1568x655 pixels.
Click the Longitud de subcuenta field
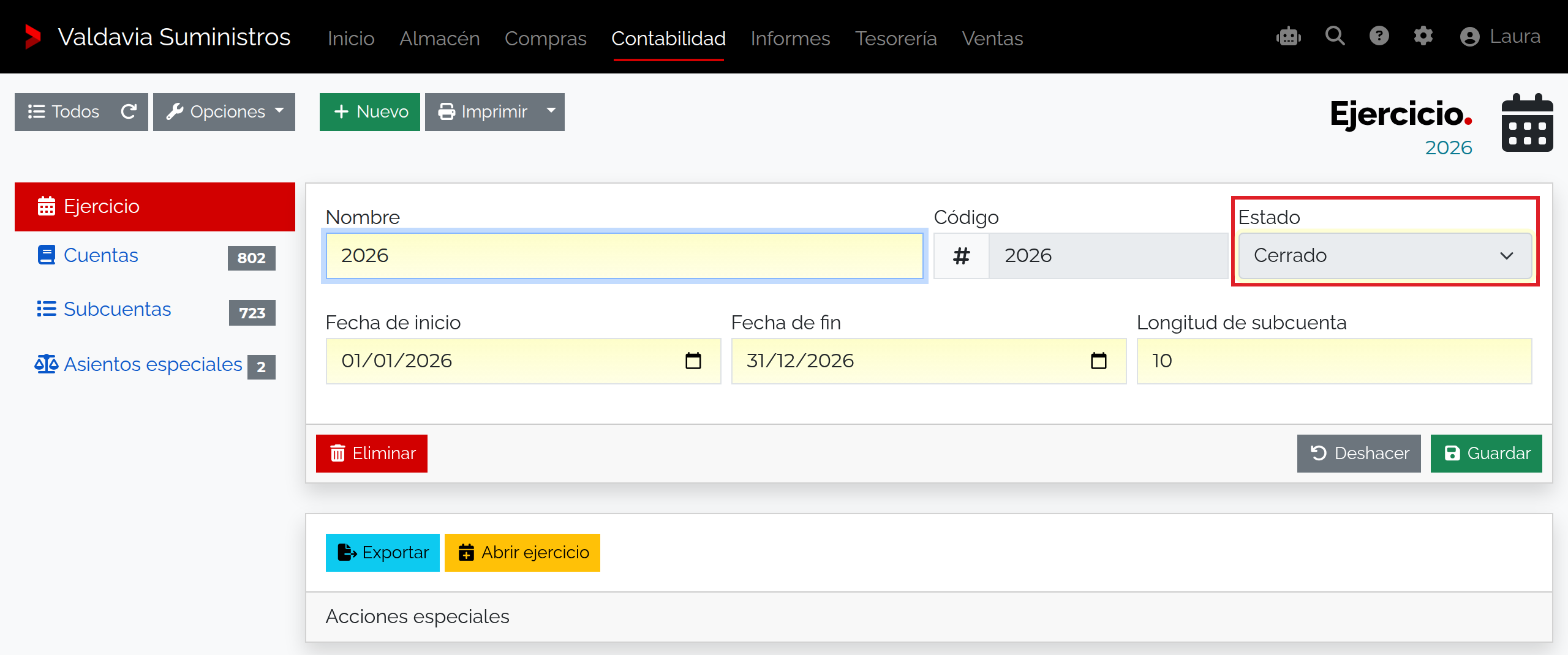pos(1334,361)
